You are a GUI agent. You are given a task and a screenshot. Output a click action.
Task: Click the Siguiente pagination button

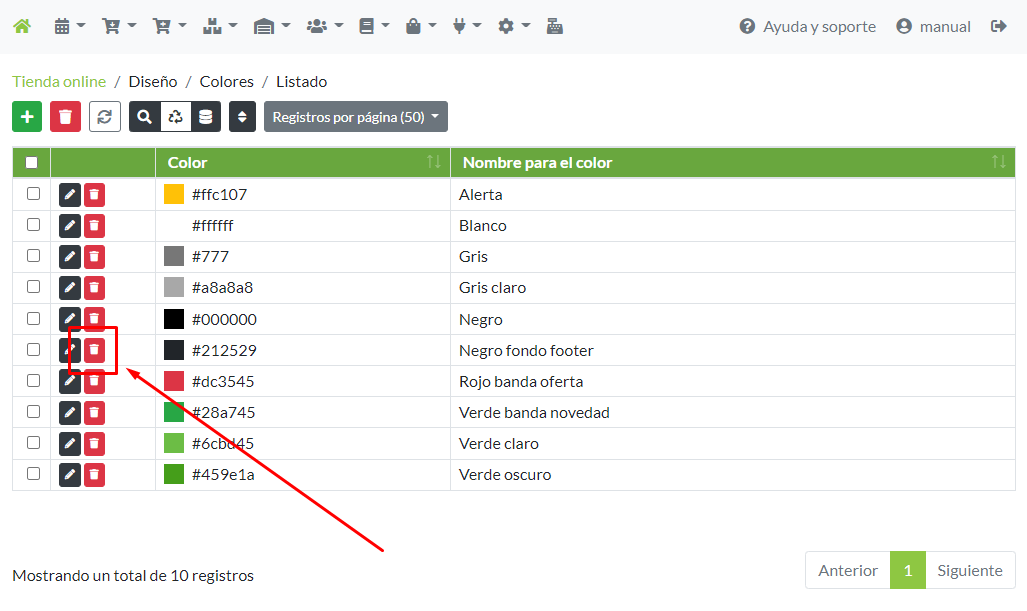point(969,570)
